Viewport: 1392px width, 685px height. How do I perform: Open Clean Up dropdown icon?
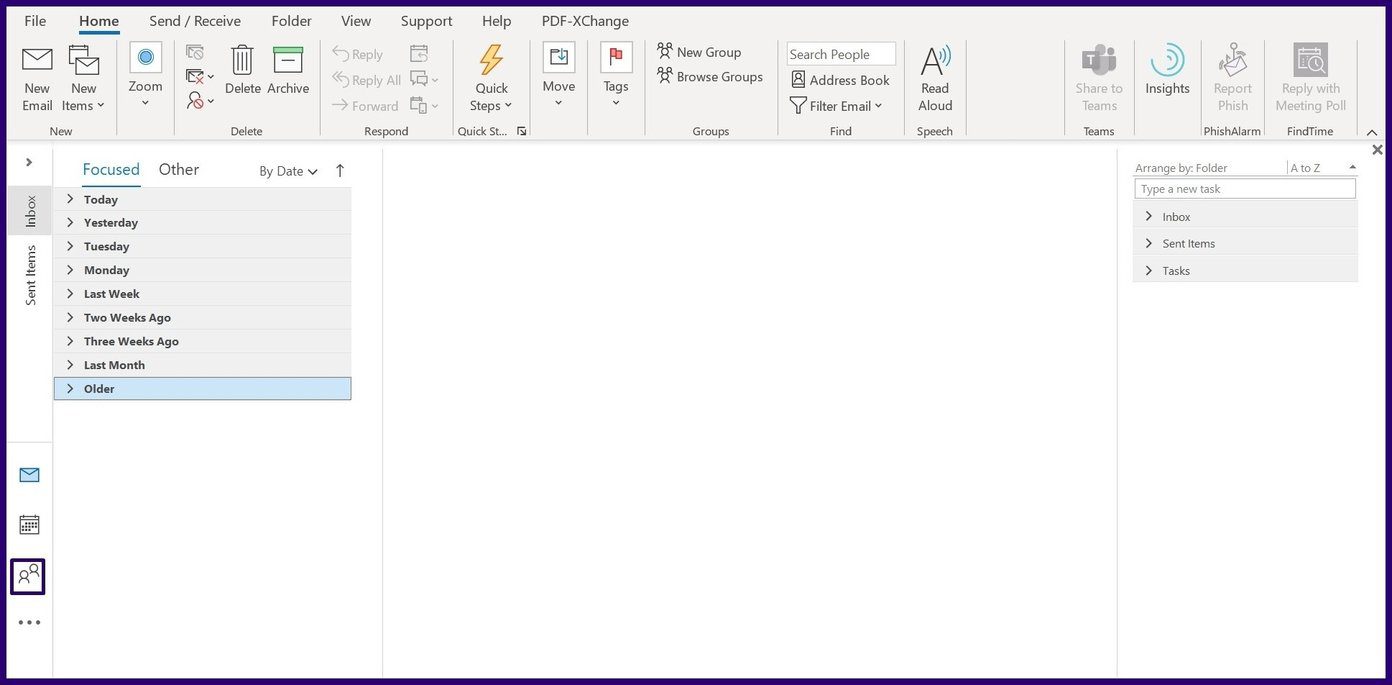tap(200, 76)
